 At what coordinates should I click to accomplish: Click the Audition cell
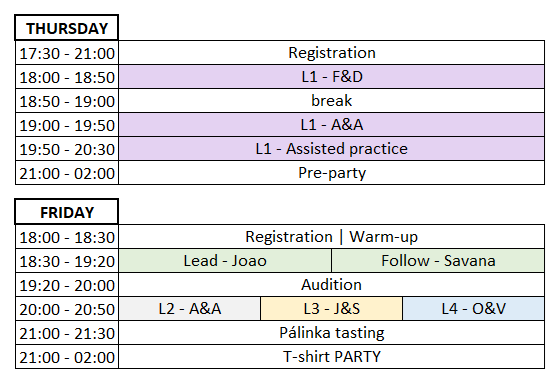coord(331,285)
